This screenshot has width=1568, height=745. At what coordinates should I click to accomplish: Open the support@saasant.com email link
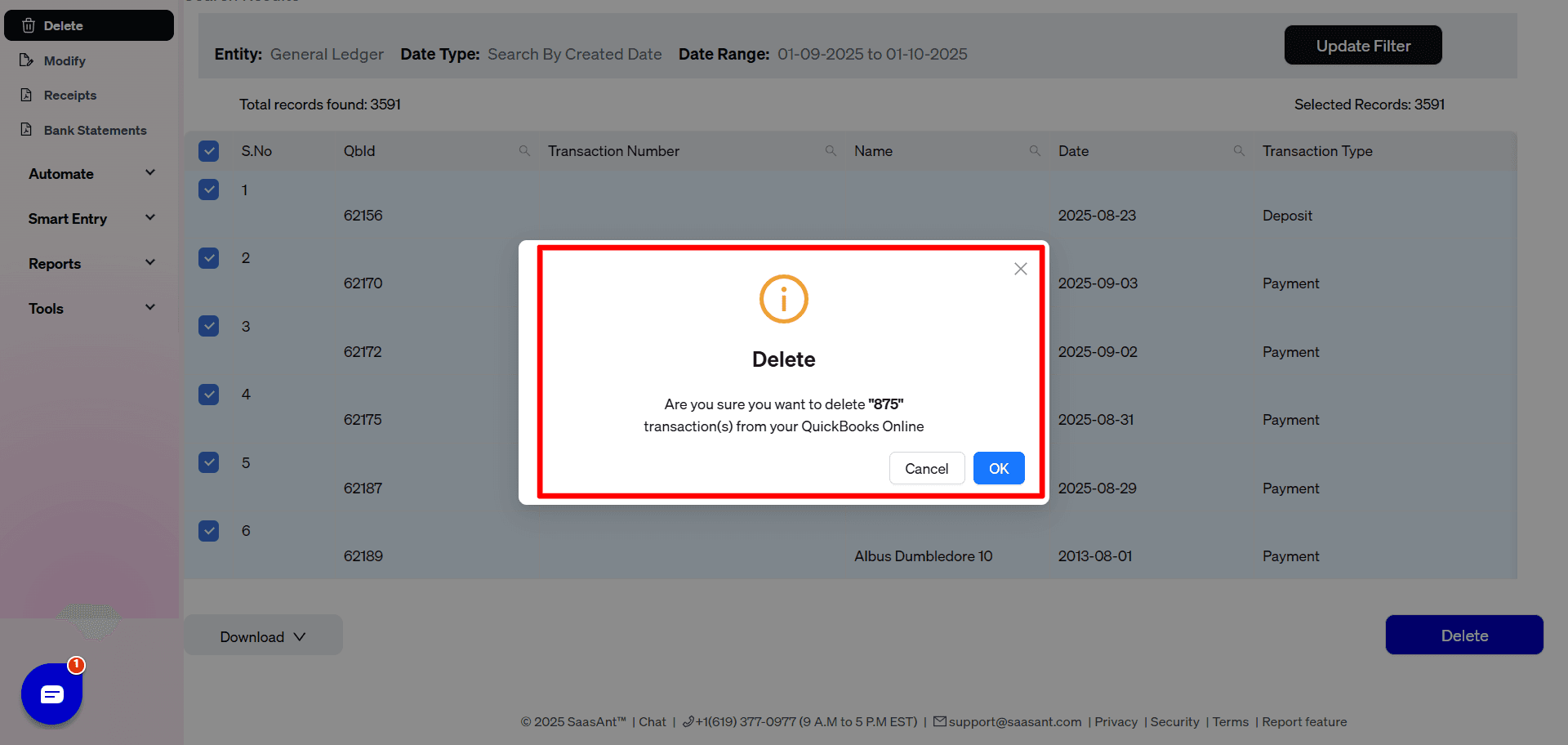[x=1014, y=722]
